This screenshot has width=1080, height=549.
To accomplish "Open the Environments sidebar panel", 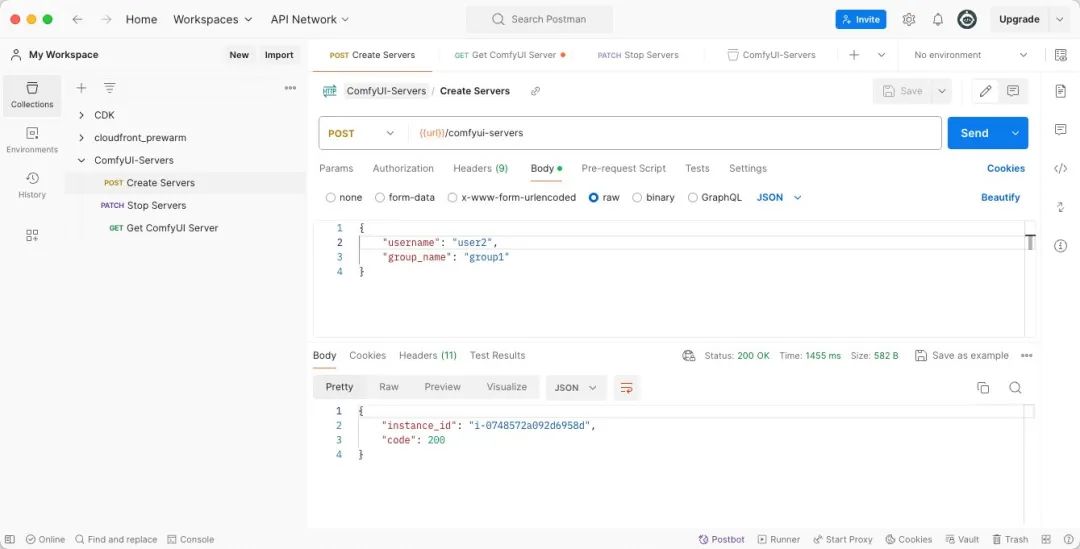I will 32,141.
